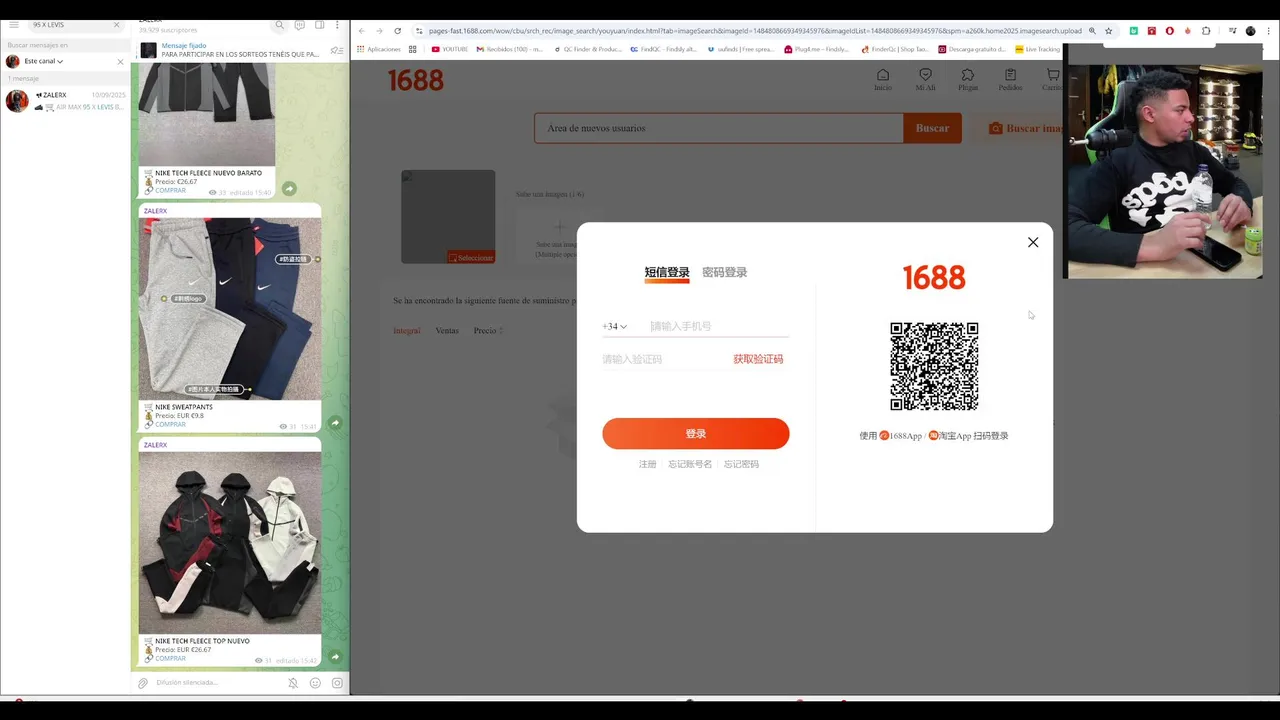Viewport: 1280px width, 720px height.
Task: Click the 注册 register link
Action: click(648, 464)
